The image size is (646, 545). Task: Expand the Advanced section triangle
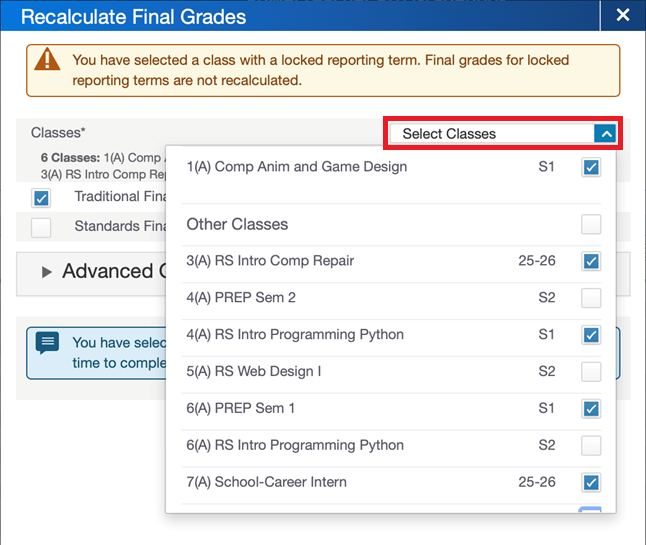[47, 272]
